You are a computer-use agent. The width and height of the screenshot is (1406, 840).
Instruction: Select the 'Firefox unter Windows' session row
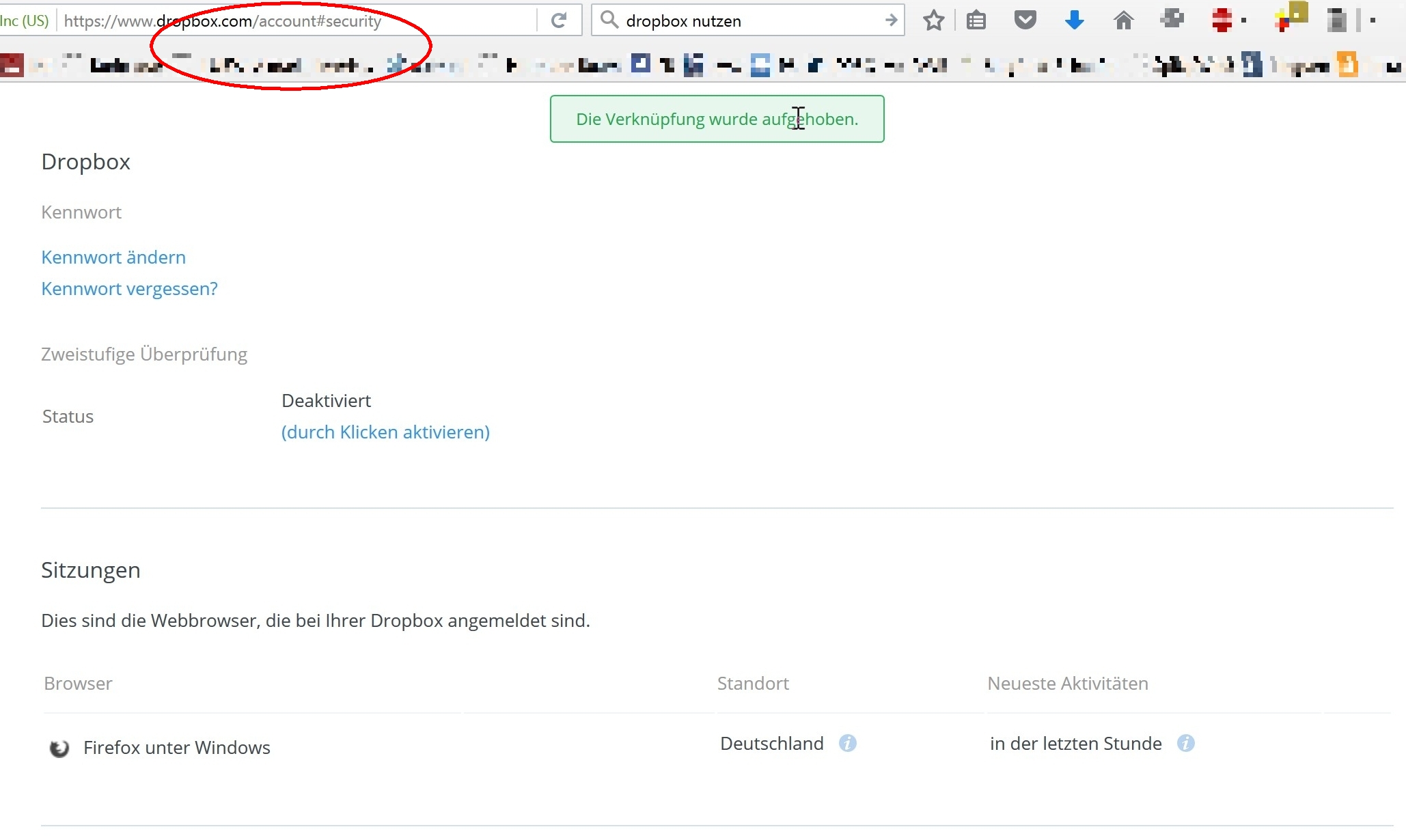176,748
